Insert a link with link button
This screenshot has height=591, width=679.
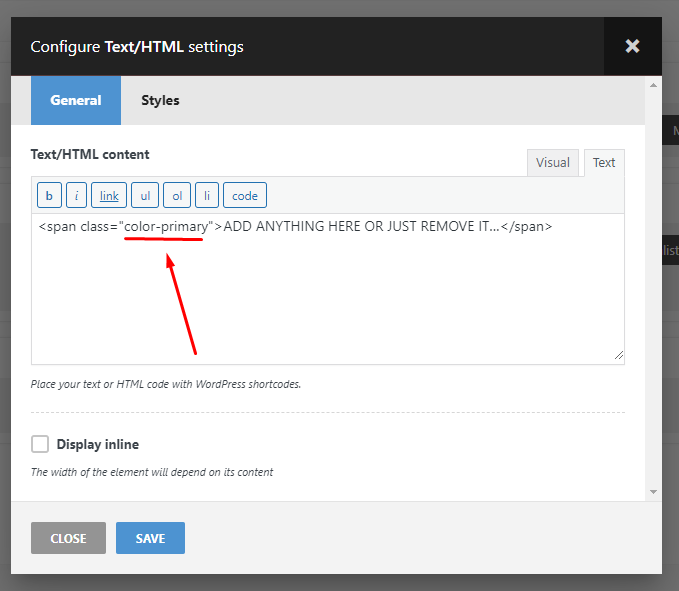(109, 196)
